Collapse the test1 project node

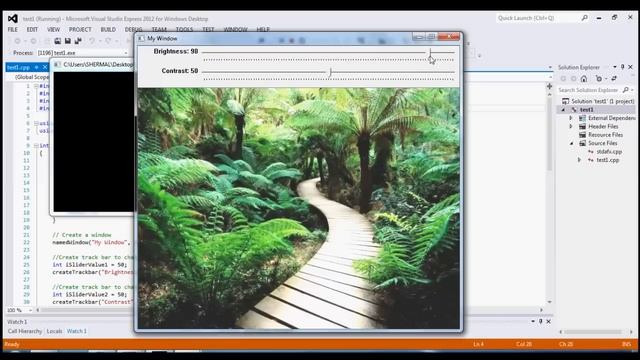[x=563, y=109]
